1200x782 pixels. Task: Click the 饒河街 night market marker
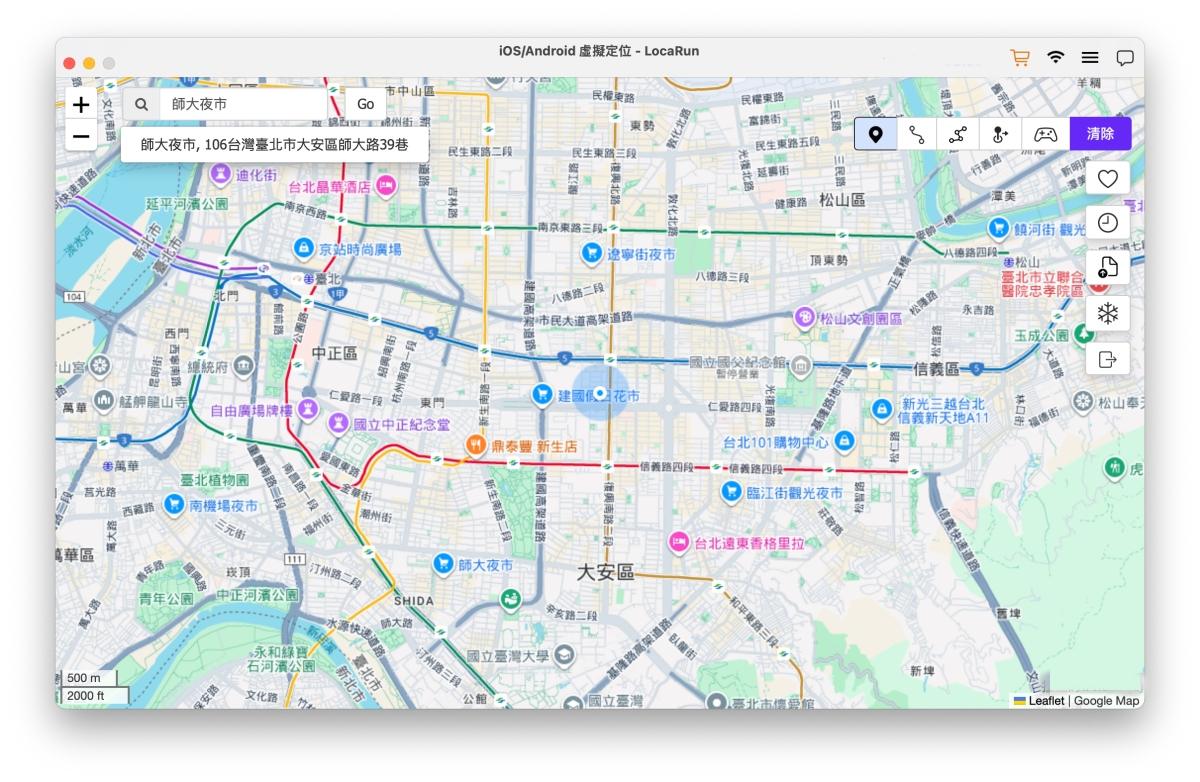pos(998,229)
